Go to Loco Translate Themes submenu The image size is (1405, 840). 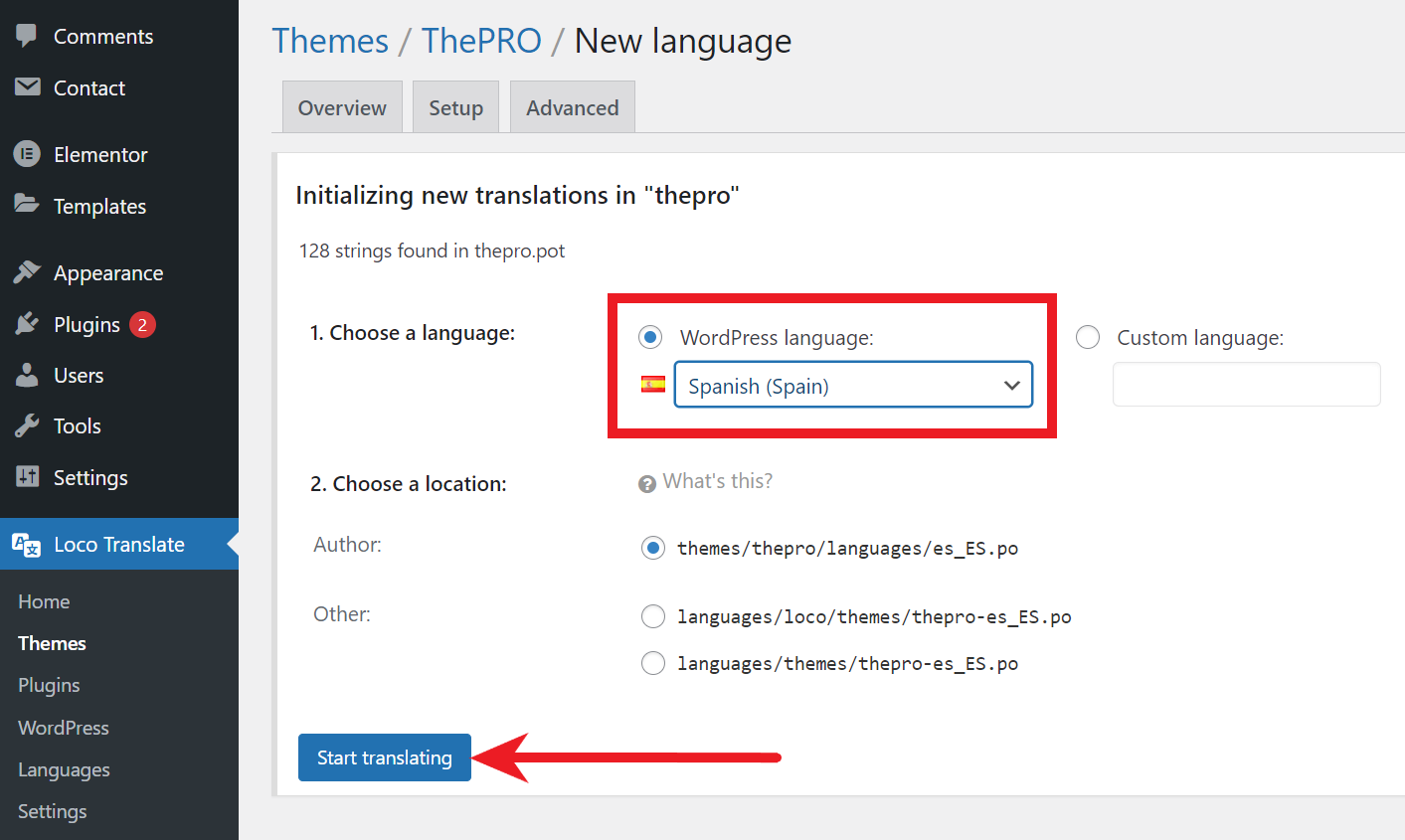[52, 643]
